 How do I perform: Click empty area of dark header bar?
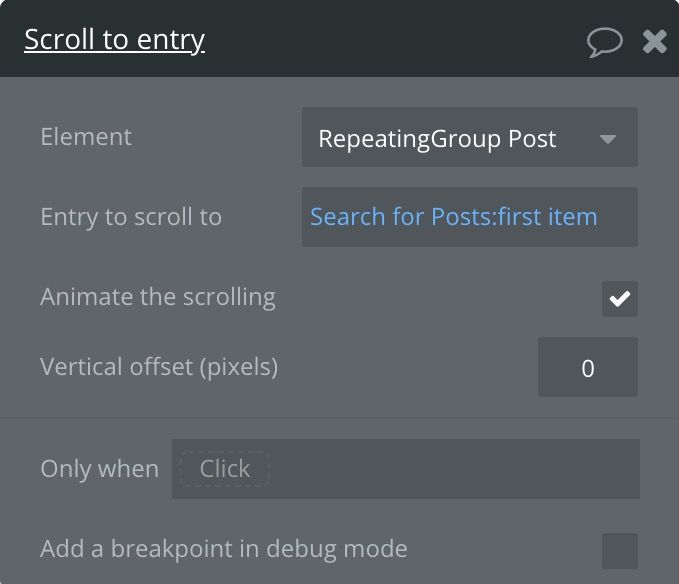pyautogui.click(x=400, y=40)
